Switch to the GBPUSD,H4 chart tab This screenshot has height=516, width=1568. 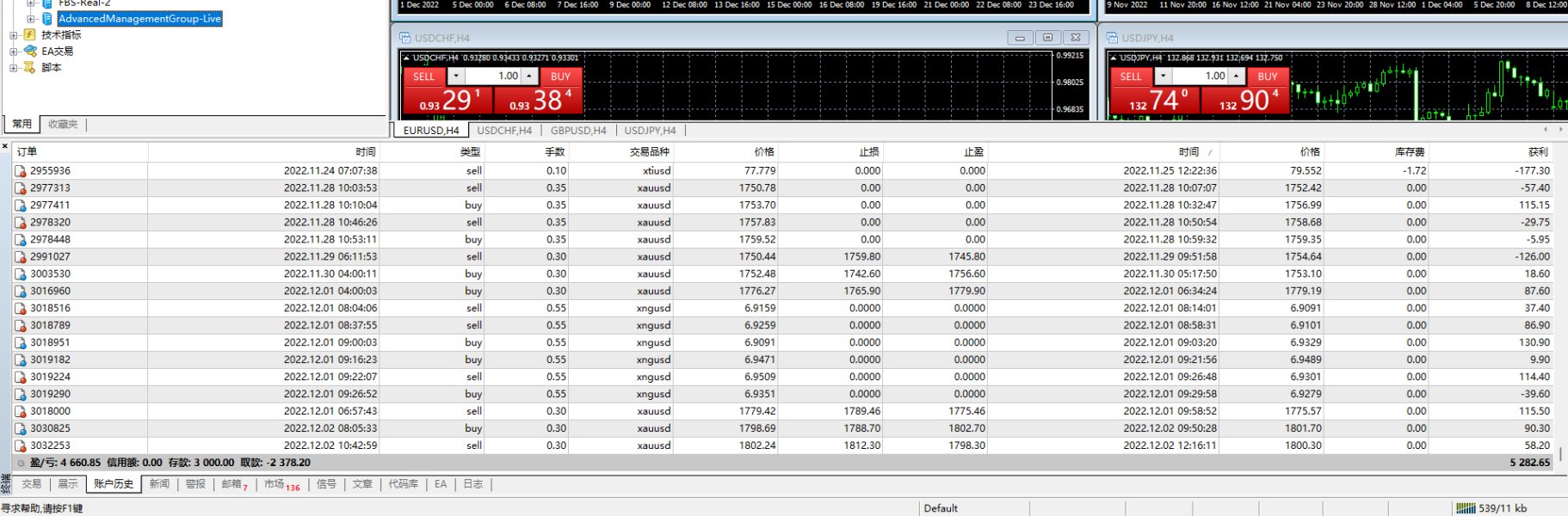click(578, 131)
